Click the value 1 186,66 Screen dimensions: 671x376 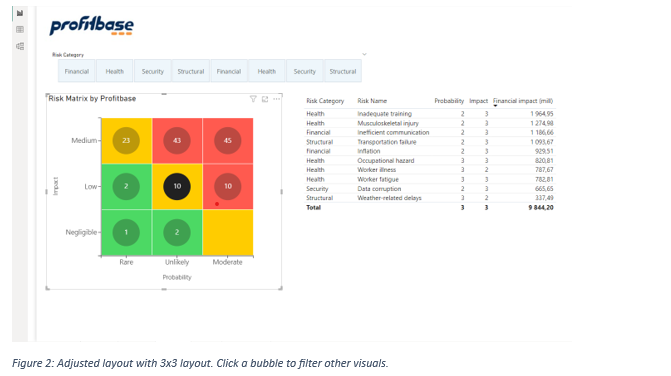click(x=541, y=133)
